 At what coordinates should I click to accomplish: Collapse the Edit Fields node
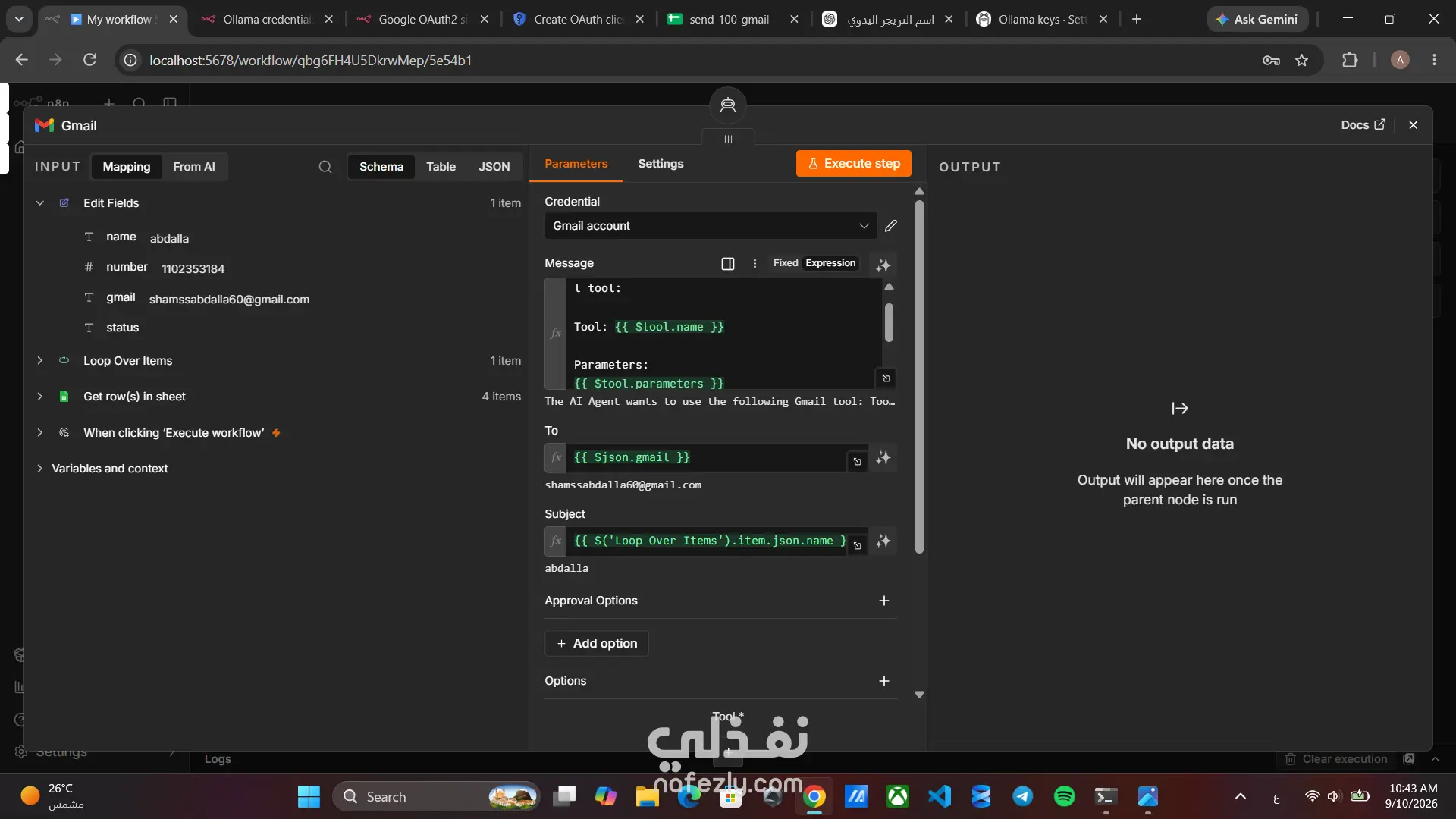coord(40,203)
